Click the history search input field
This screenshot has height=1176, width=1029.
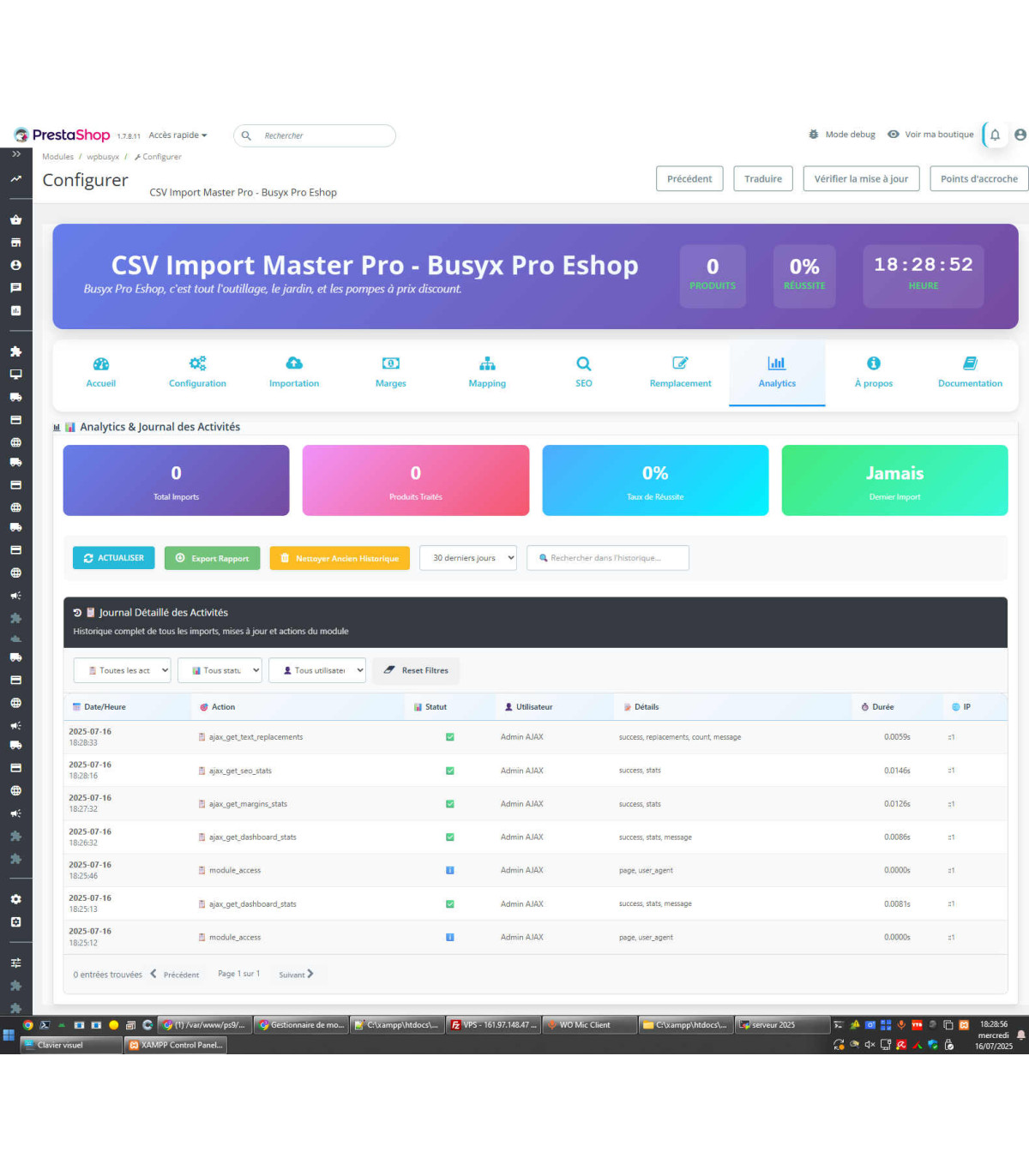click(x=608, y=558)
